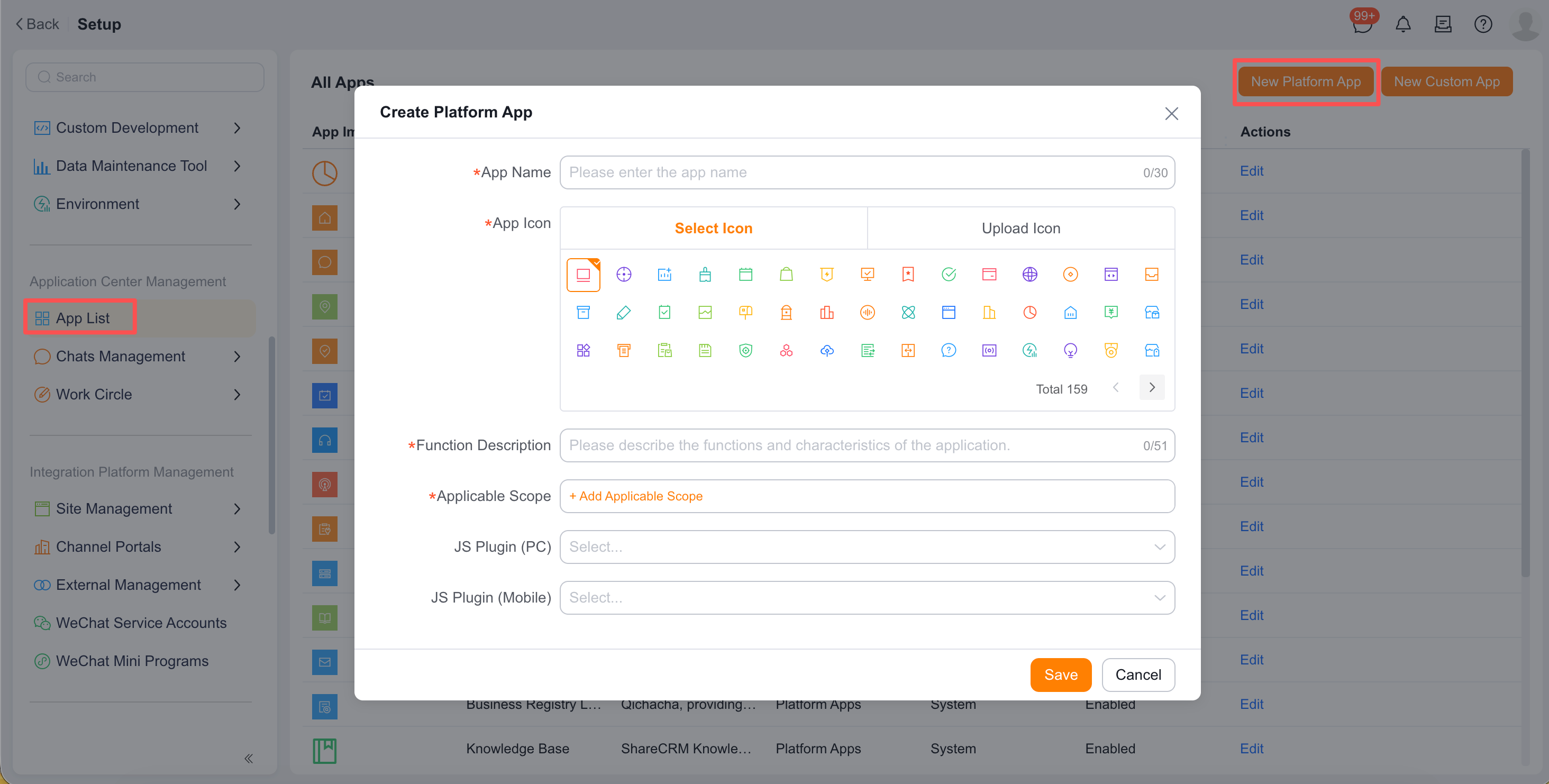Choose the purple lightbulb icon

[1070, 351]
